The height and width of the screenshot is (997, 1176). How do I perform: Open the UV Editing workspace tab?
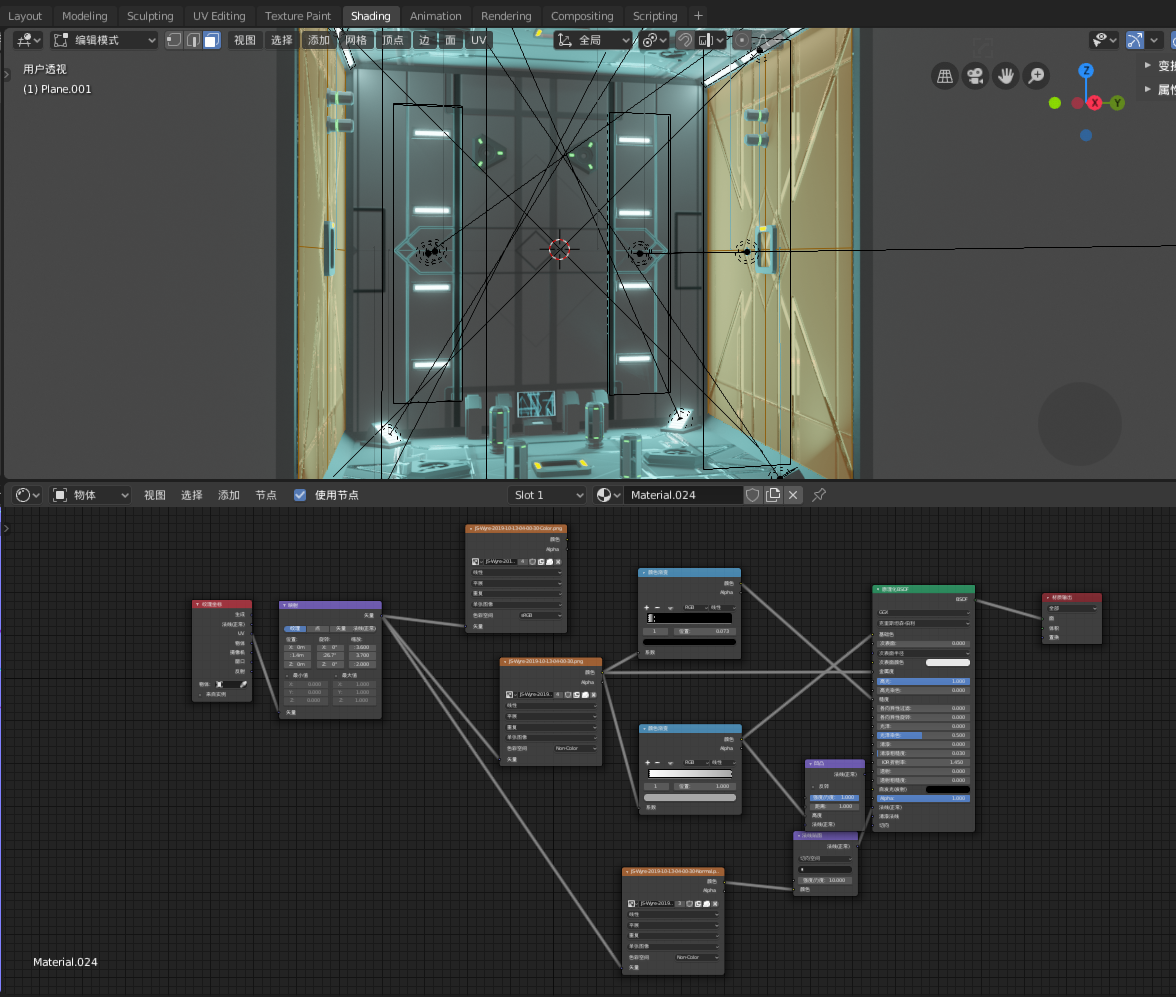coord(219,16)
